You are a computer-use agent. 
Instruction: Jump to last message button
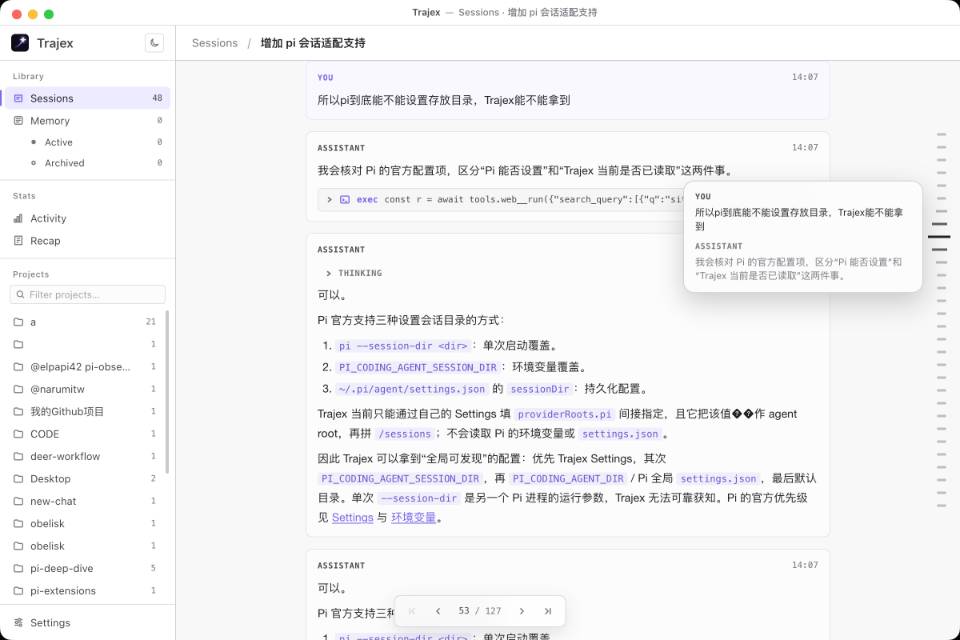pos(548,611)
